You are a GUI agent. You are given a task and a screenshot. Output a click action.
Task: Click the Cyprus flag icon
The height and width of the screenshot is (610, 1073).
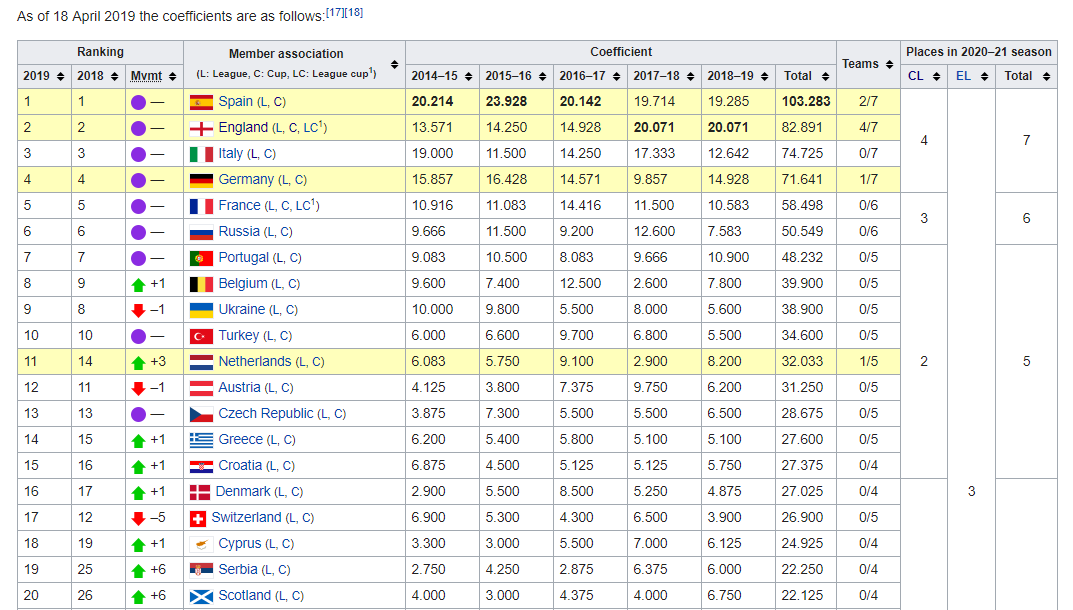[x=201, y=545]
